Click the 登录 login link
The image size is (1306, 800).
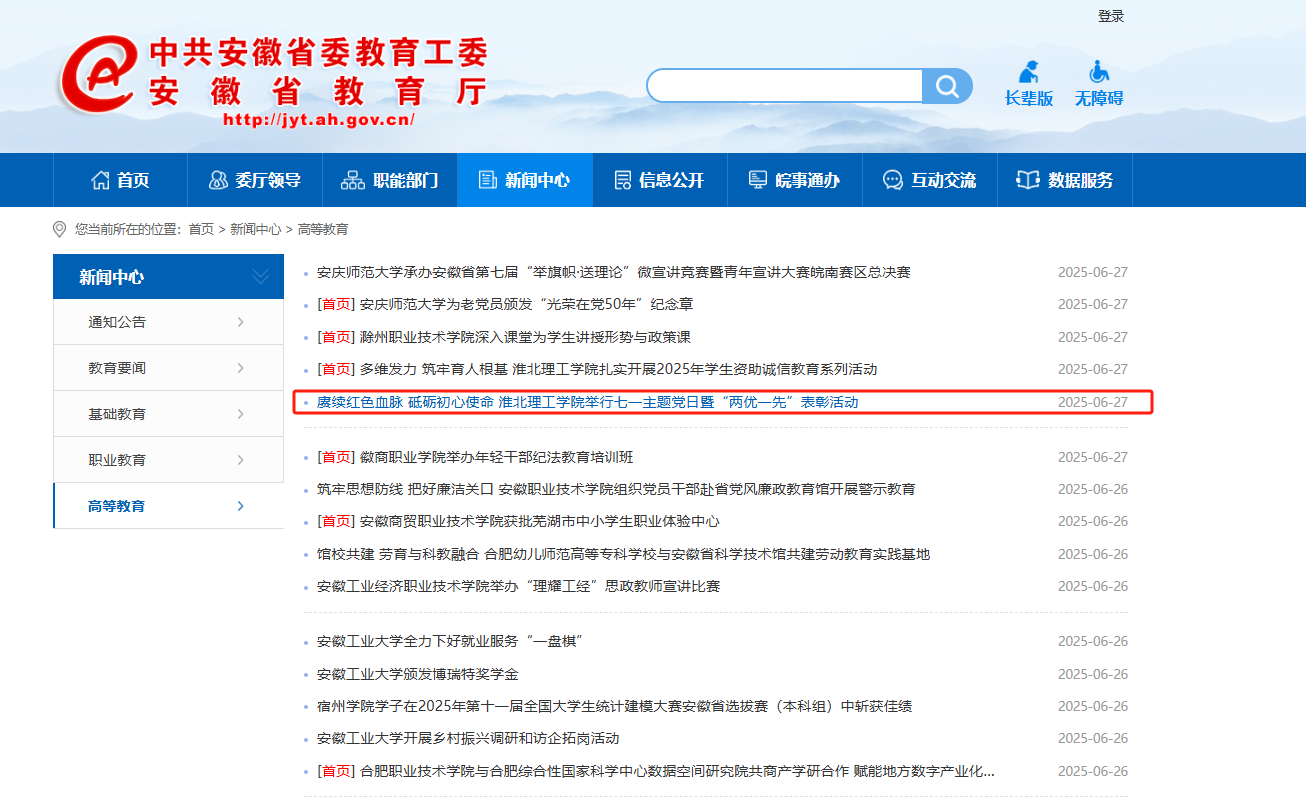tap(1111, 16)
